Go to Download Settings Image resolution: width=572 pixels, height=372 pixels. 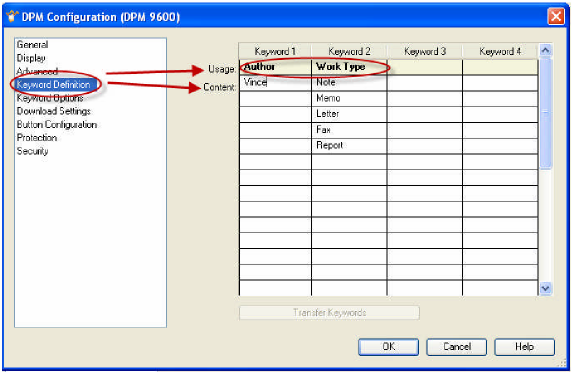54,111
